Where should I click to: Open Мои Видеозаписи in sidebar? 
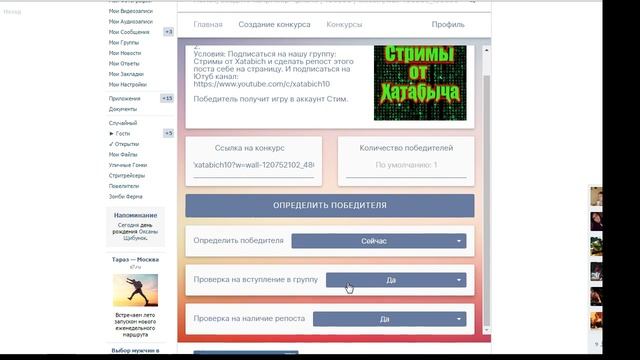(x=131, y=11)
